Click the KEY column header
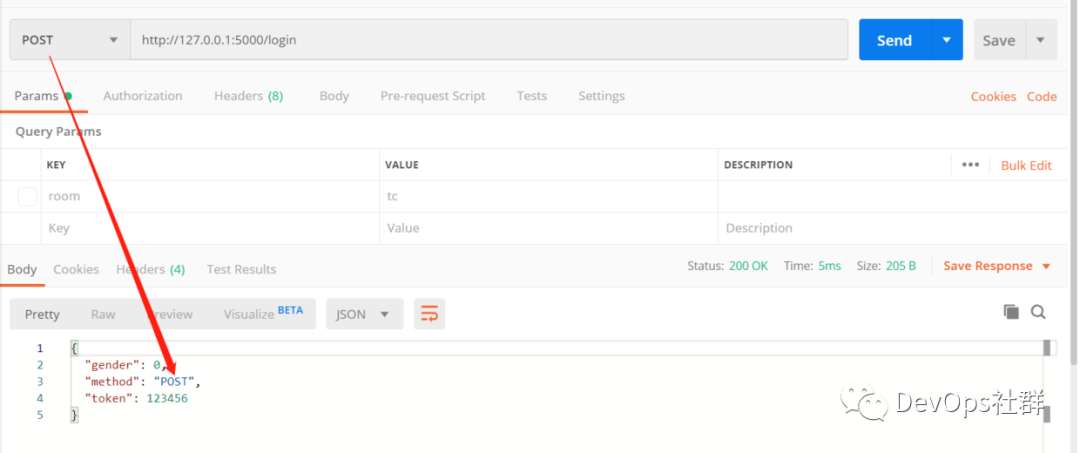Screen dimensions: 1080x453 56,165
